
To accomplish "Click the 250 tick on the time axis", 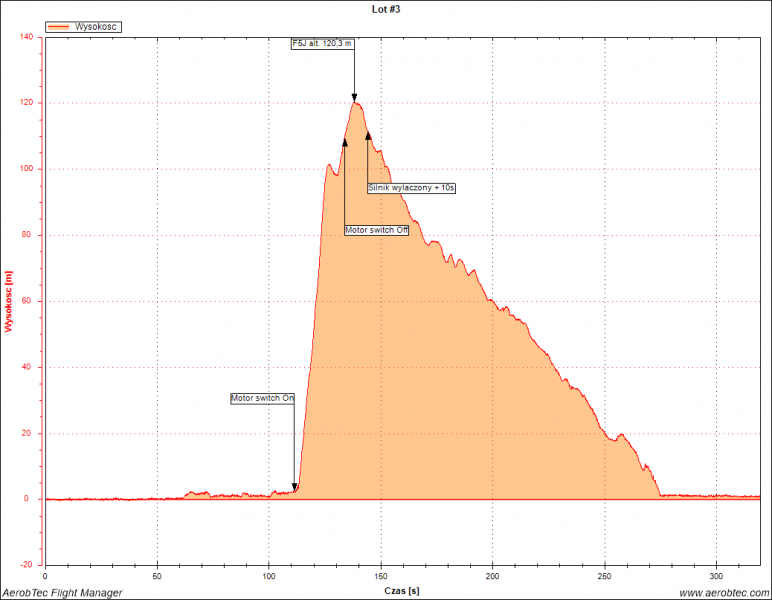I will coord(604,577).
